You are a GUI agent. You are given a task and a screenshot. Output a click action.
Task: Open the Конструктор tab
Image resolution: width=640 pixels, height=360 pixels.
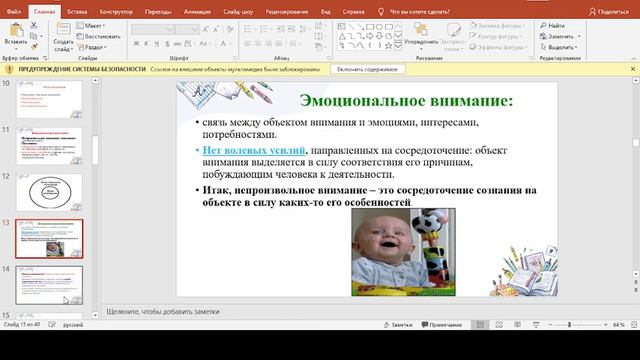pyautogui.click(x=116, y=11)
